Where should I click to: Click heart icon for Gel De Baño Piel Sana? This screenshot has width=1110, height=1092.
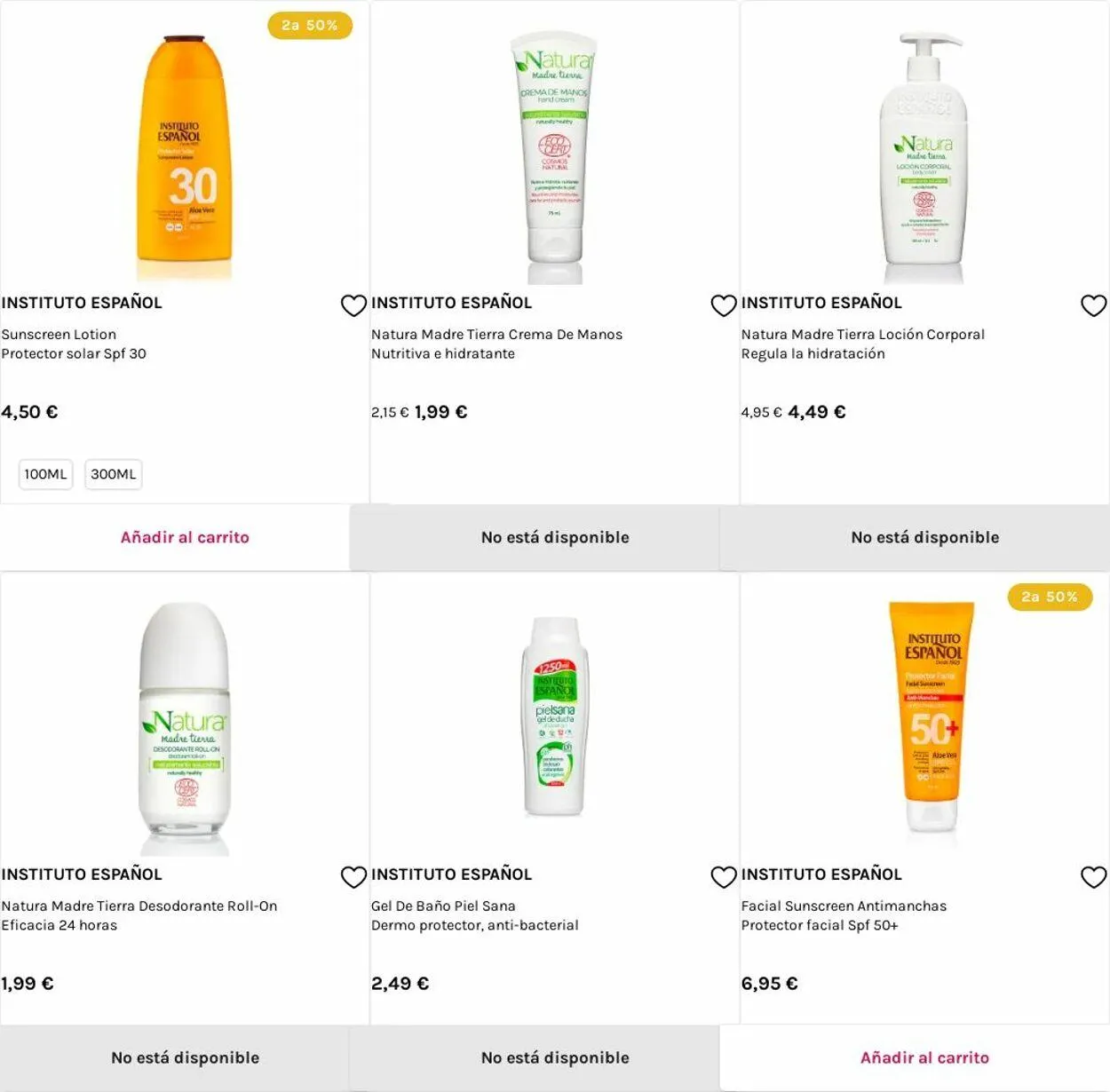click(724, 877)
